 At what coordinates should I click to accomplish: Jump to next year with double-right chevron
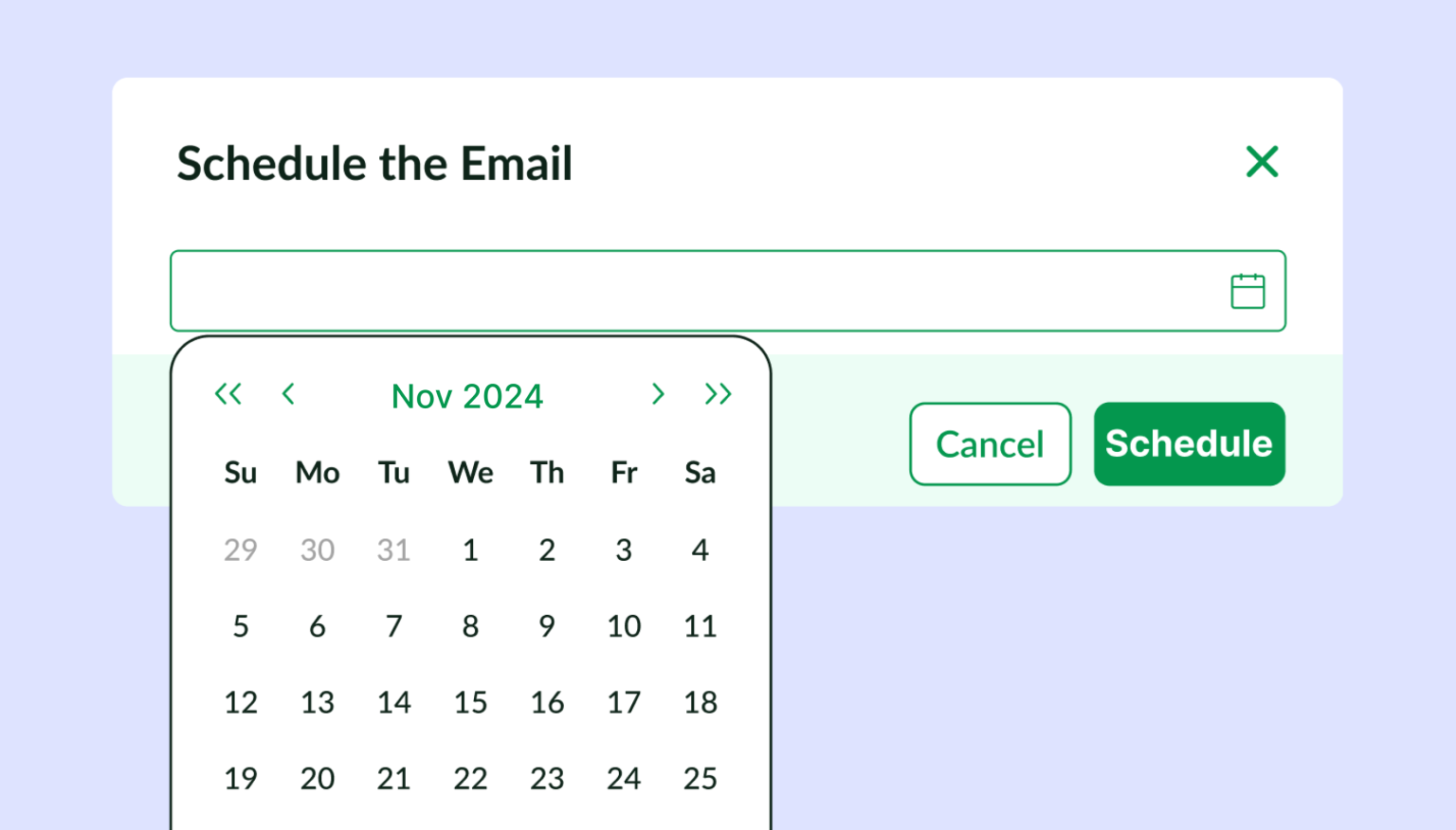coord(718,394)
